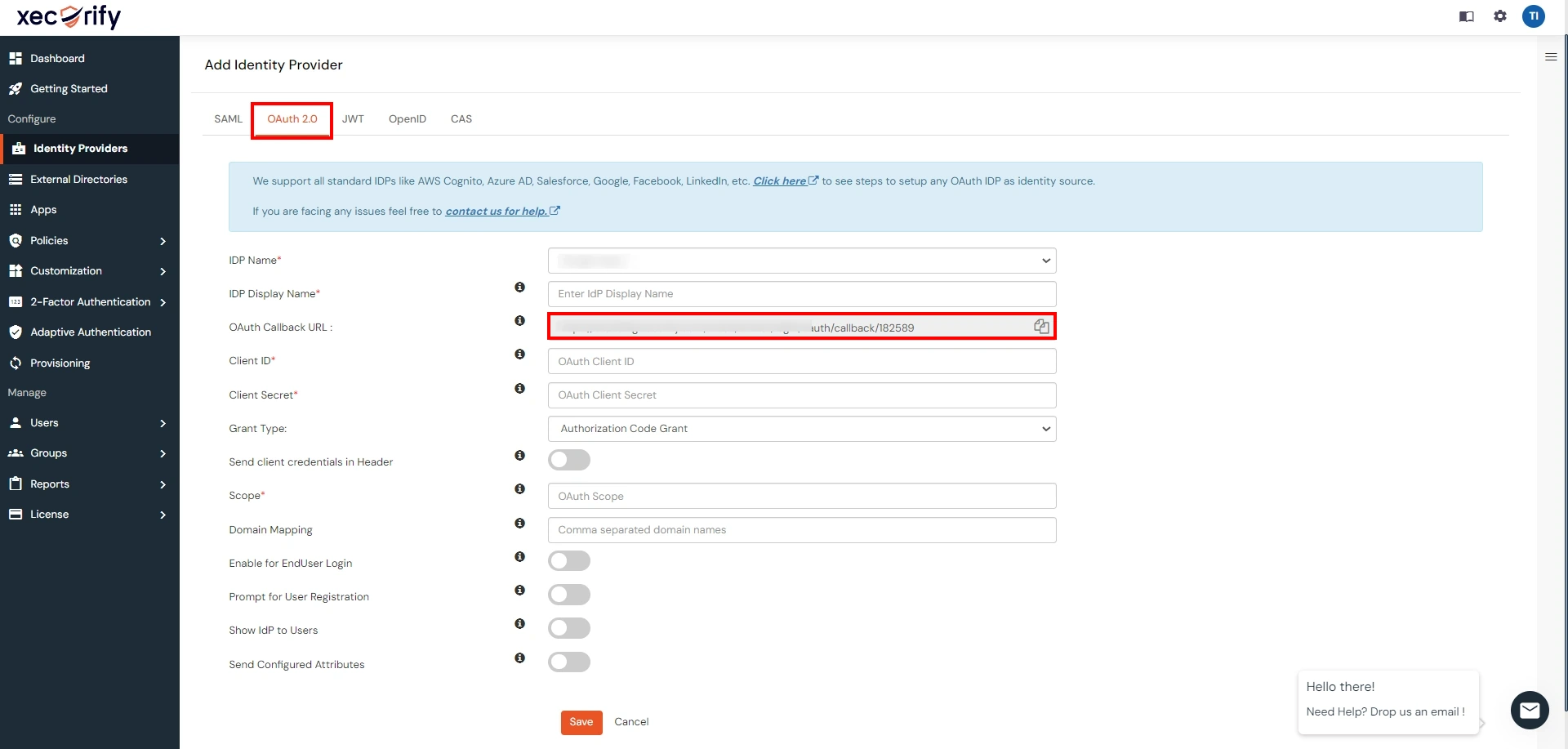Open the hamburger menu at top right
Image resolution: width=1568 pixels, height=749 pixels.
point(1551,57)
